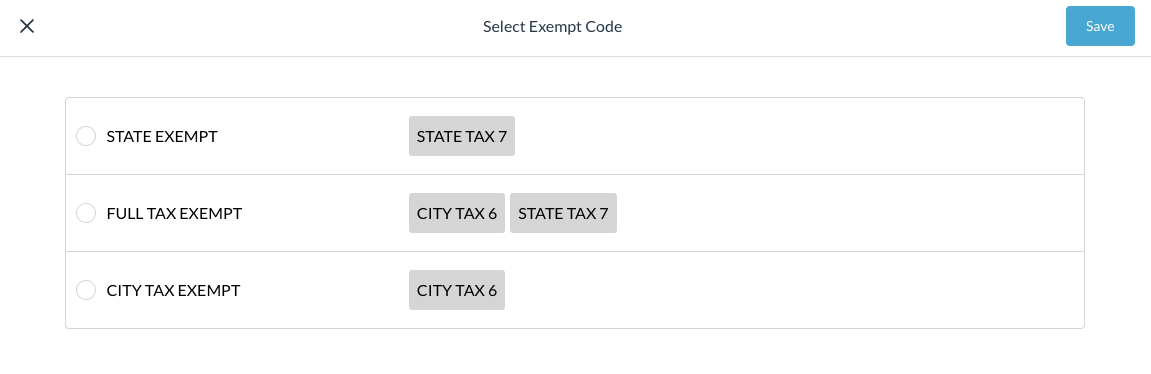Image resolution: width=1151 pixels, height=374 pixels.
Task: Click STATE TAX 7 tag in STATE EXEMPT row
Action: [x=462, y=136]
